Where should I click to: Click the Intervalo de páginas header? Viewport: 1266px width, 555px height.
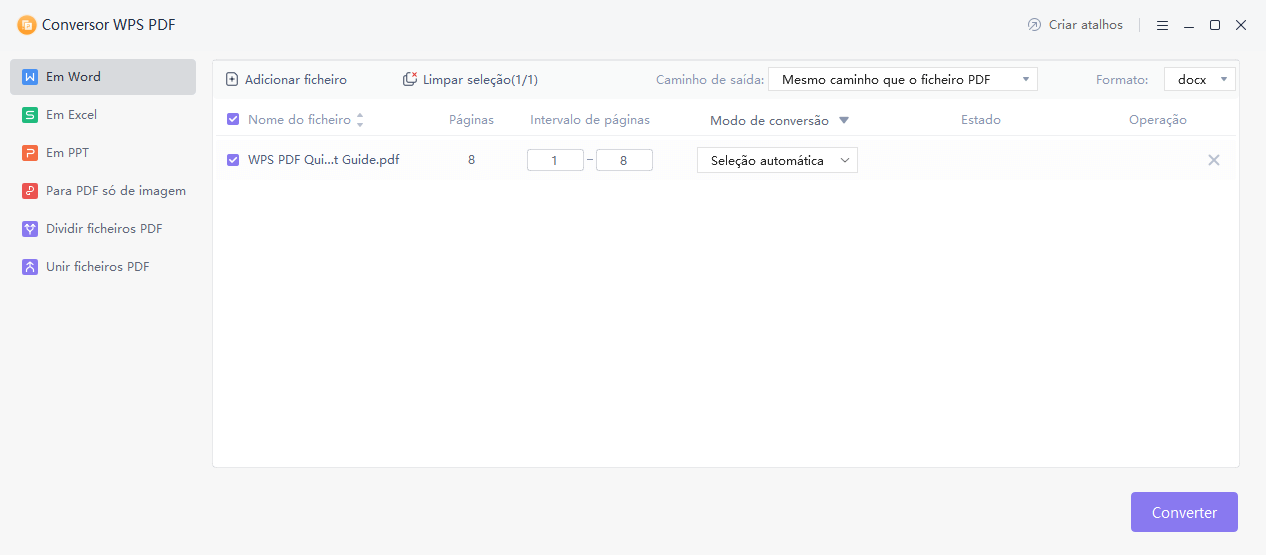click(x=590, y=120)
